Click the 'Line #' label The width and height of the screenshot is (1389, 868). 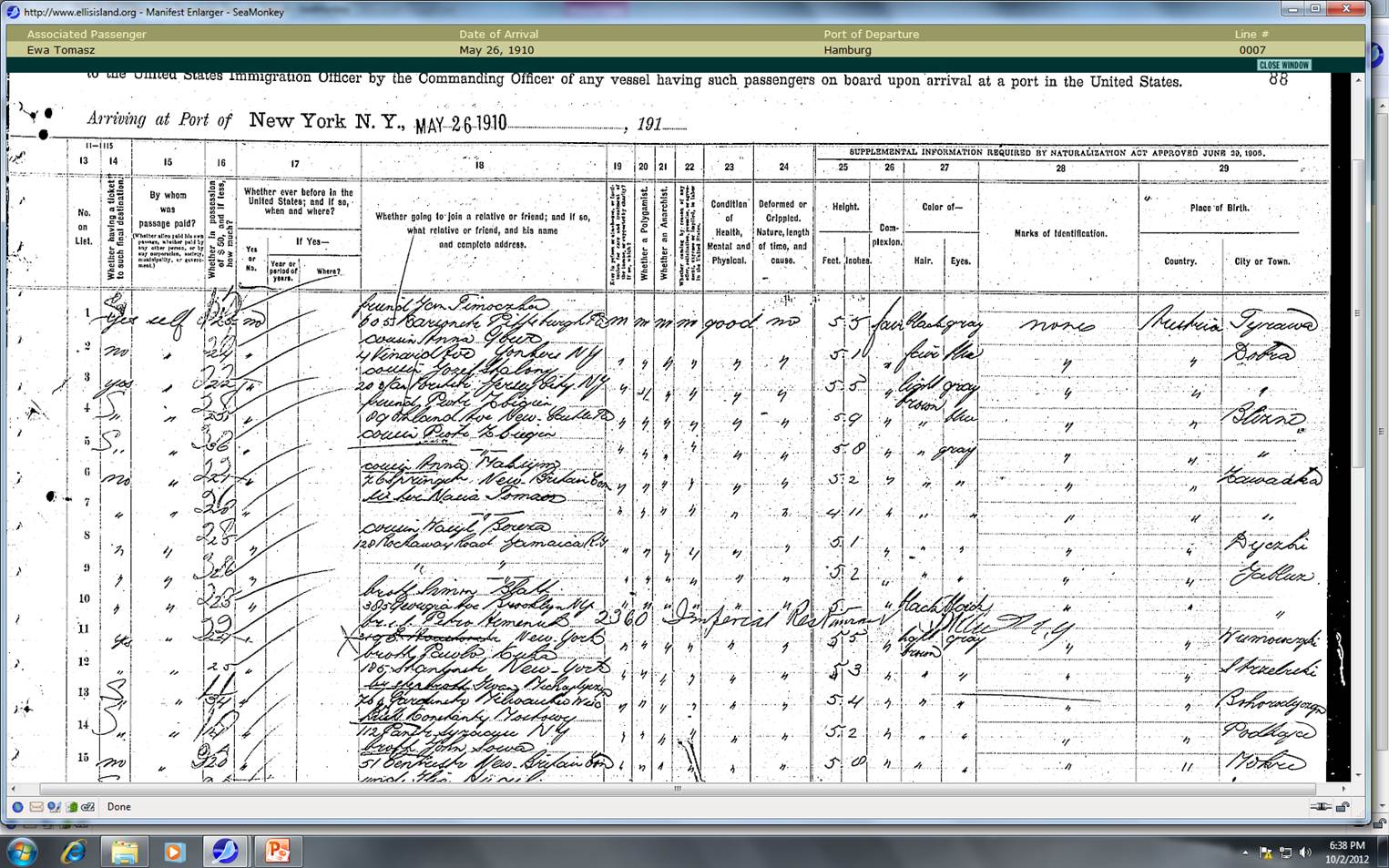click(x=1251, y=34)
